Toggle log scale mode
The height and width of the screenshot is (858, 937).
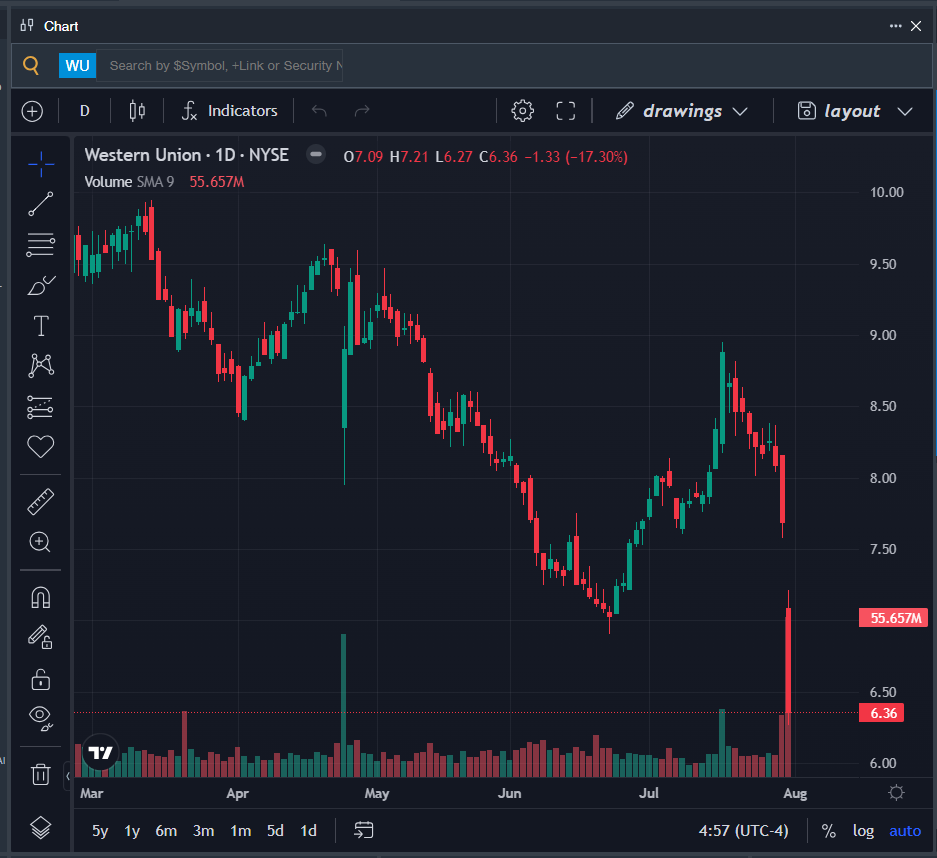pyautogui.click(x=863, y=831)
